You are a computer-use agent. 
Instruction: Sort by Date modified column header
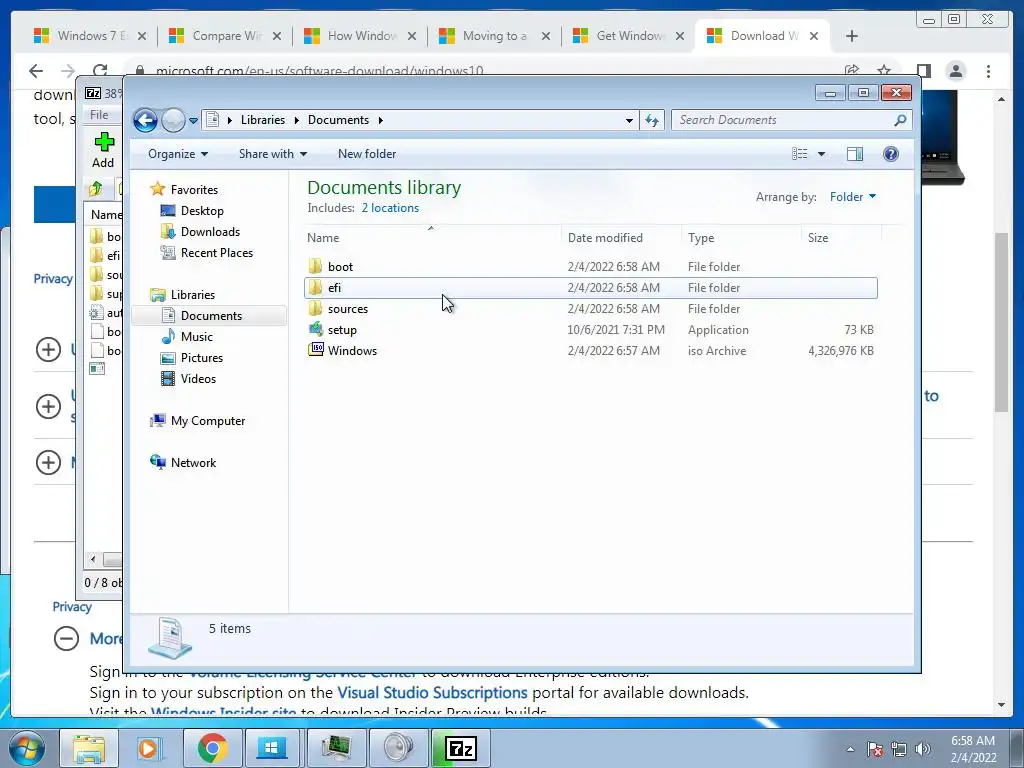[620, 238]
